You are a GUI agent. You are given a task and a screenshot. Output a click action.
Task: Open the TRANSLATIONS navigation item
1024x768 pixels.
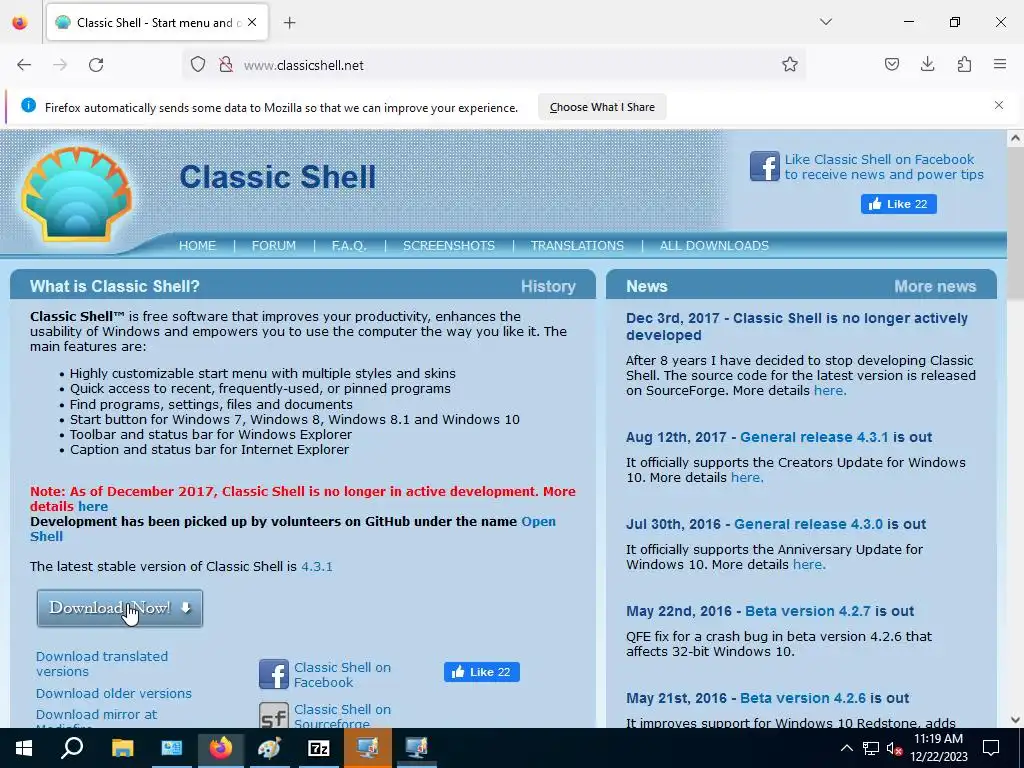(x=577, y=246)
